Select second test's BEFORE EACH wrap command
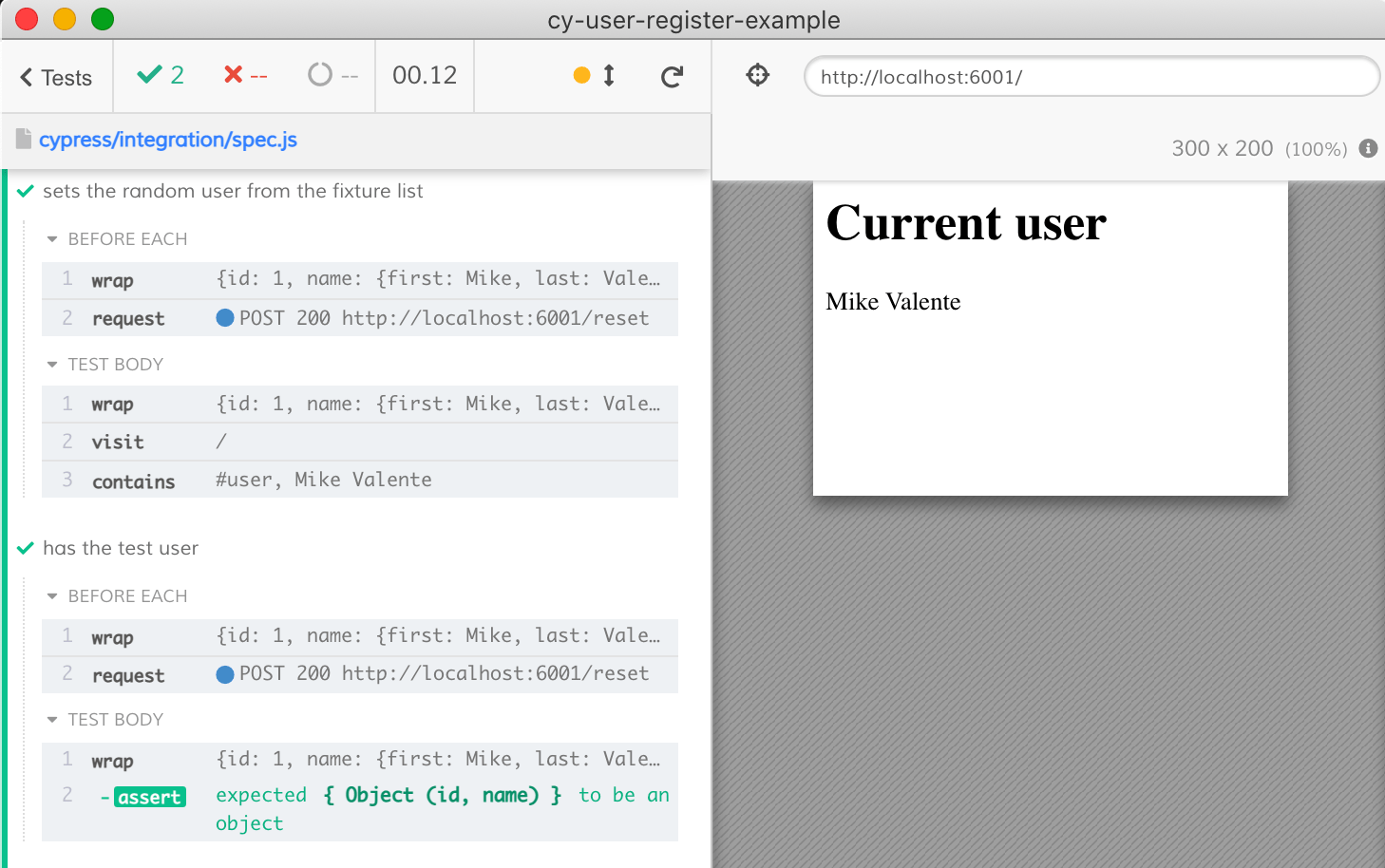Viewport: 1385px width, 868px height. coord(360,637)
